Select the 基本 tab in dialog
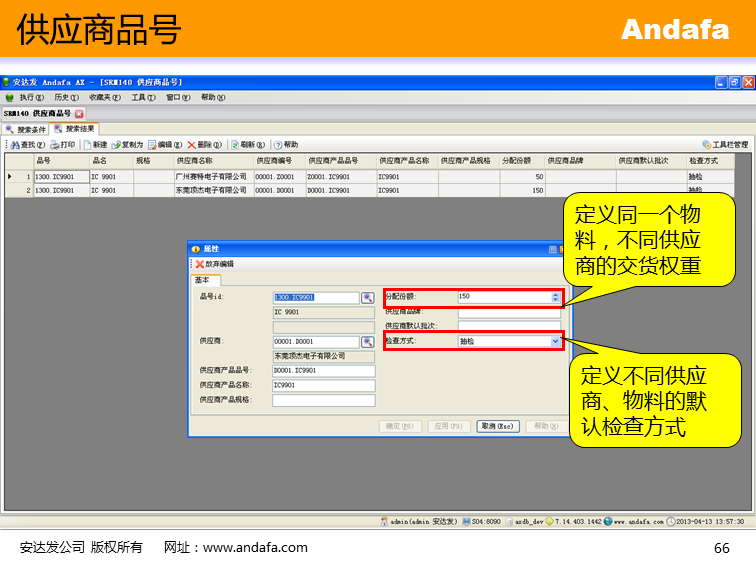Viewport: 756px width, 567px height. (x=202, y=280)
